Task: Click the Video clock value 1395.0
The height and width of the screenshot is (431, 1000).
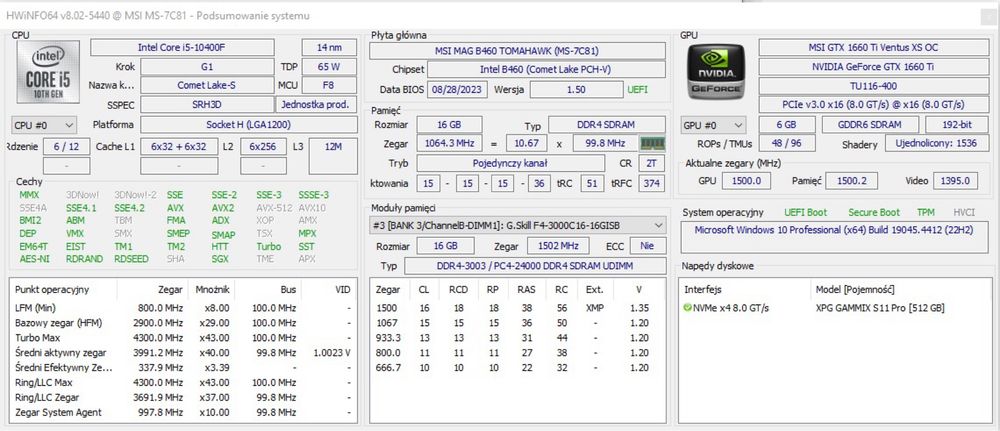Action: (955, 181)
